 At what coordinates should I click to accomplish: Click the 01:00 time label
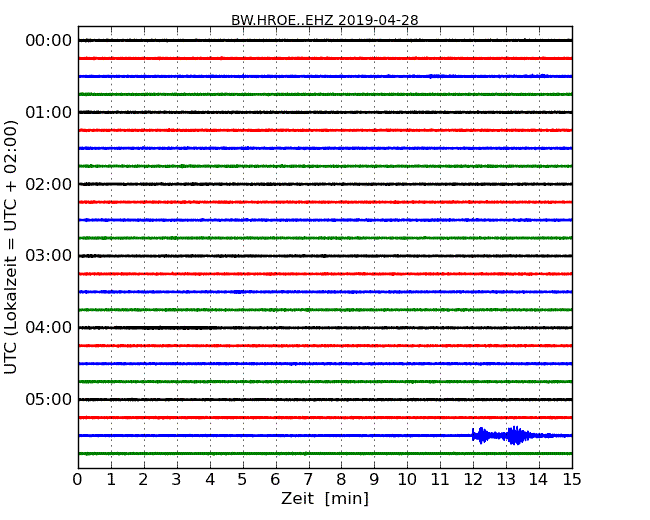(49, 112)
